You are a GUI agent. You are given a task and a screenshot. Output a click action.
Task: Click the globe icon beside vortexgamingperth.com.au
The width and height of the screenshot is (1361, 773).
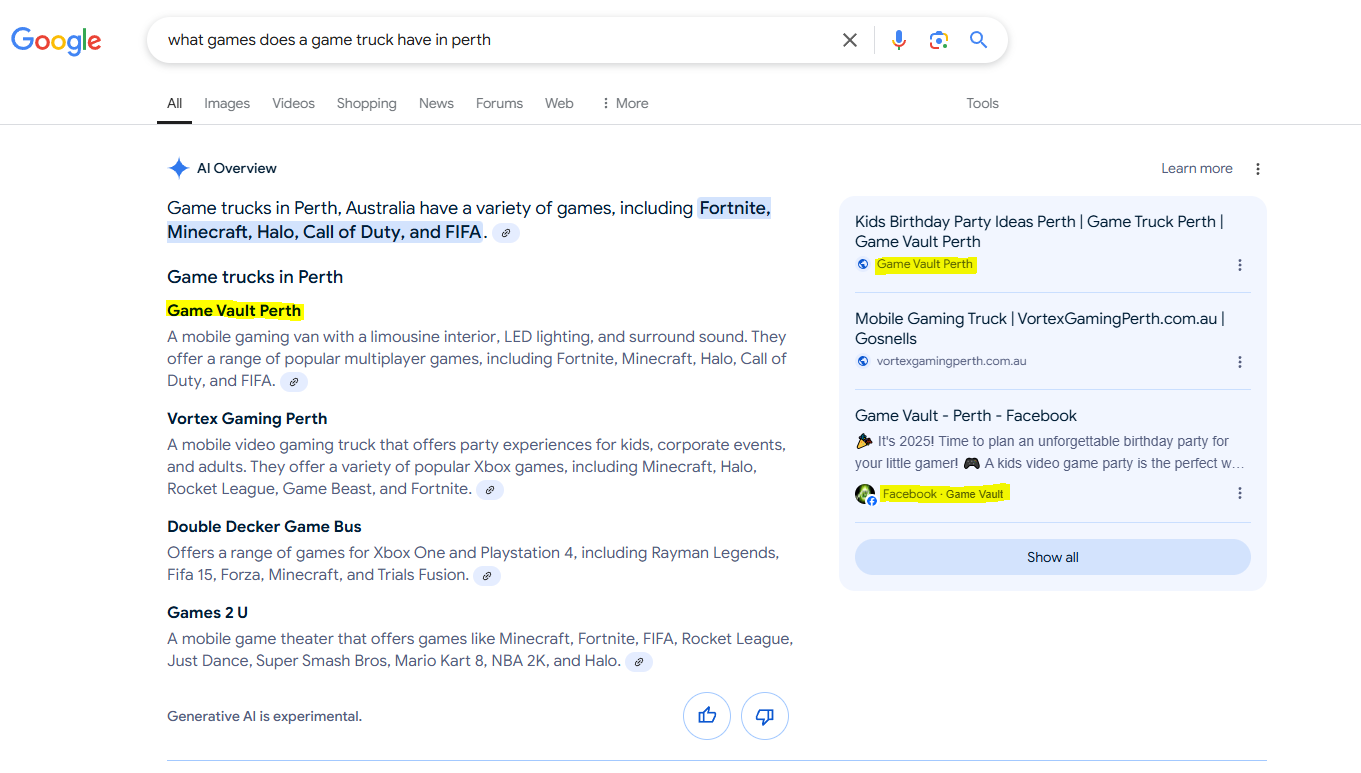863,361
